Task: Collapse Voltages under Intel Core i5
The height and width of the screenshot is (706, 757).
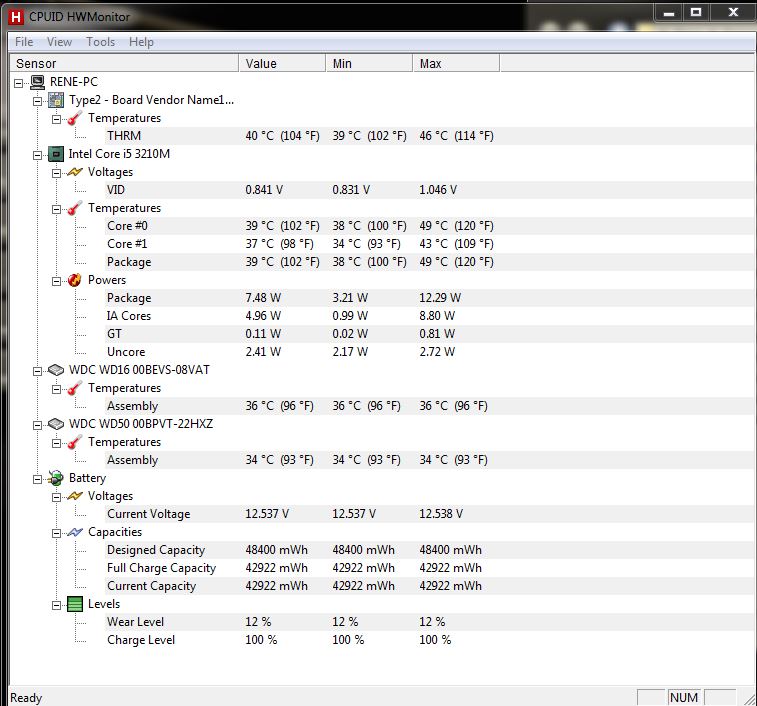Action: (x=56, y=173)
